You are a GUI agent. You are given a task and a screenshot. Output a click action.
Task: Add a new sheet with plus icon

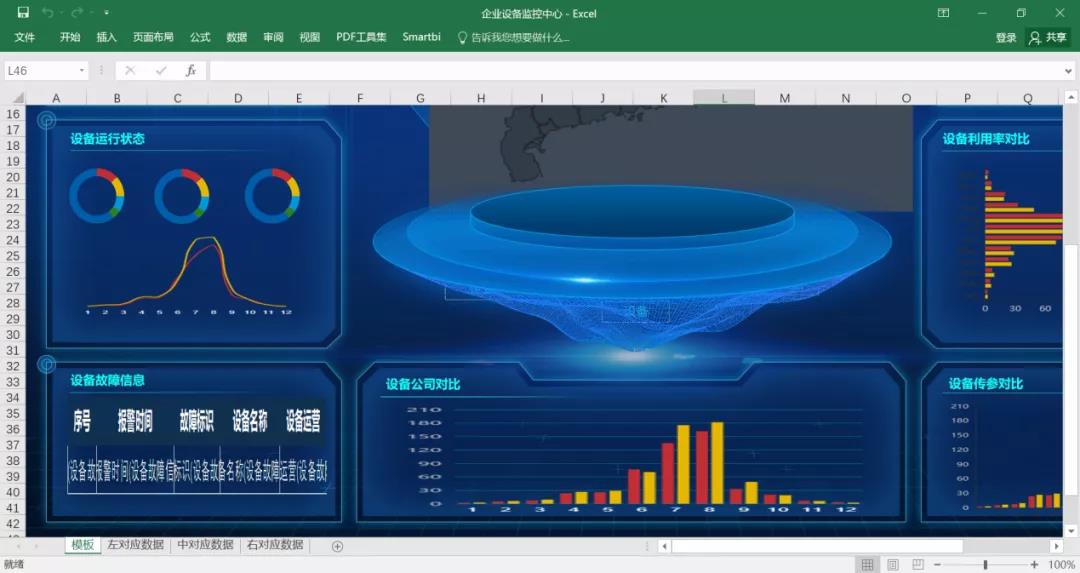tap(337, 546)
